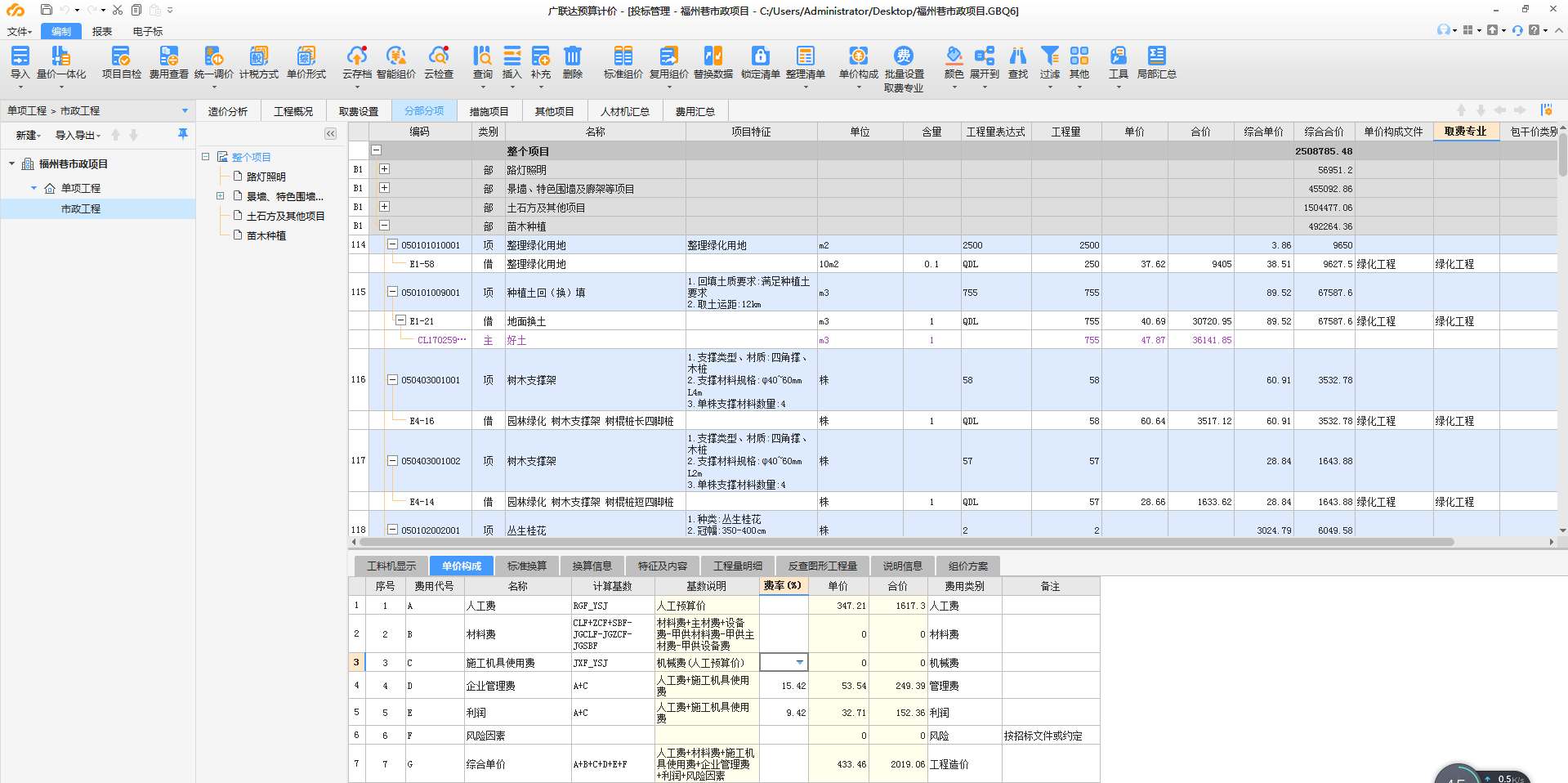The width and height of the screenshot is (1568, 783).
Task: Click the 取费专业 column header
Action: click(1466, 131)
